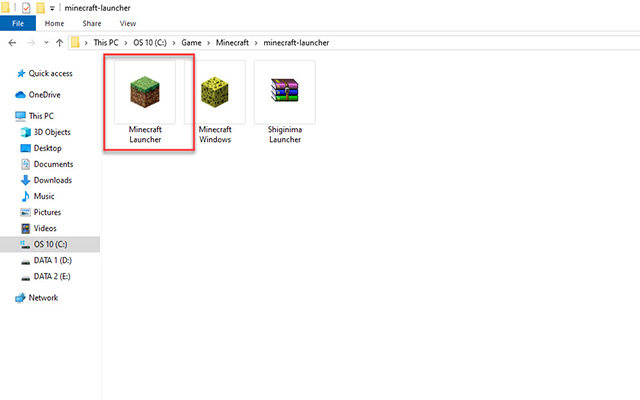Open the Videos folder
The width and height of the screenshot is (640, 400).
click(46, 228)
